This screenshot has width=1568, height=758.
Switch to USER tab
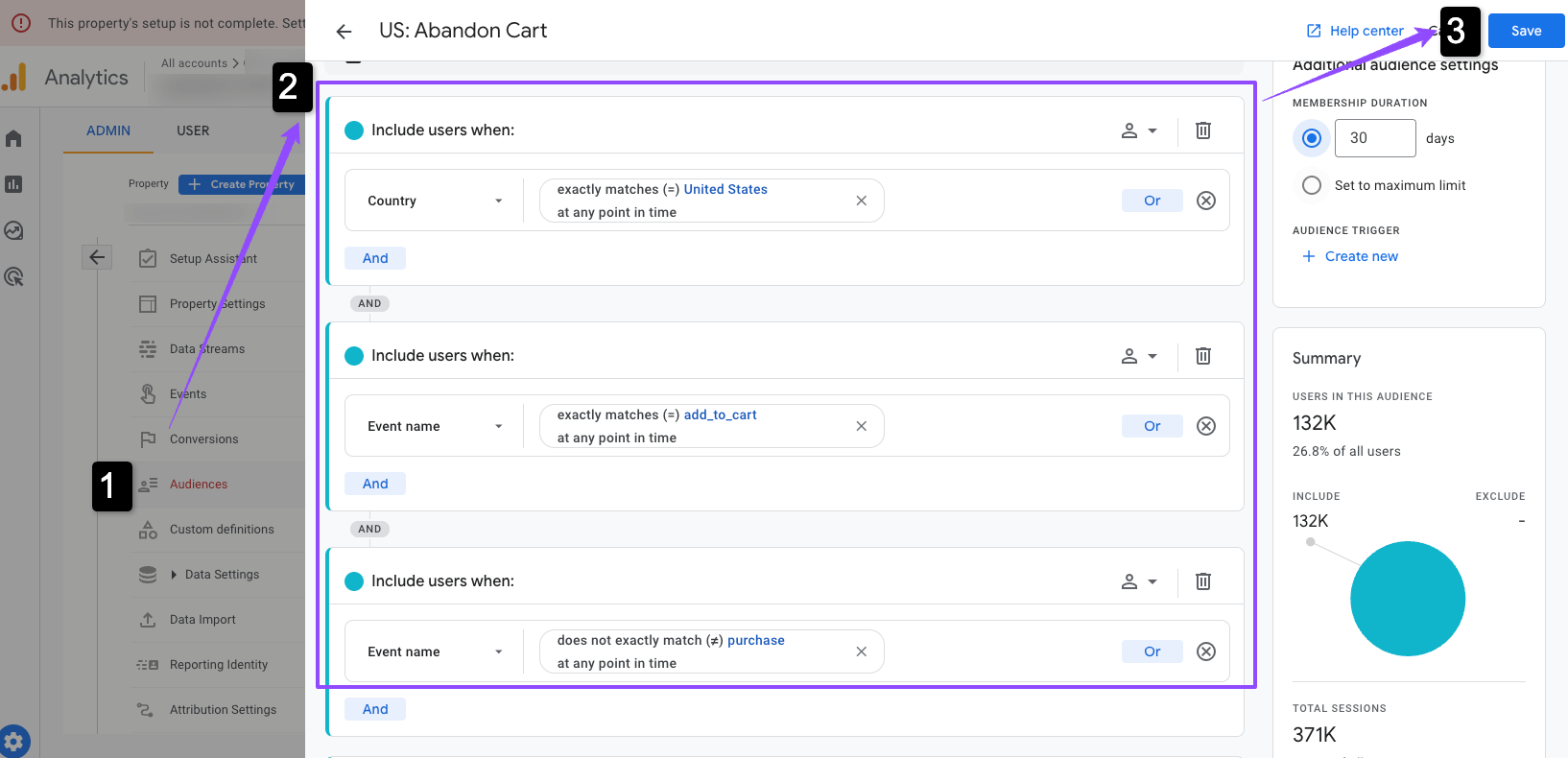[193, 130]
